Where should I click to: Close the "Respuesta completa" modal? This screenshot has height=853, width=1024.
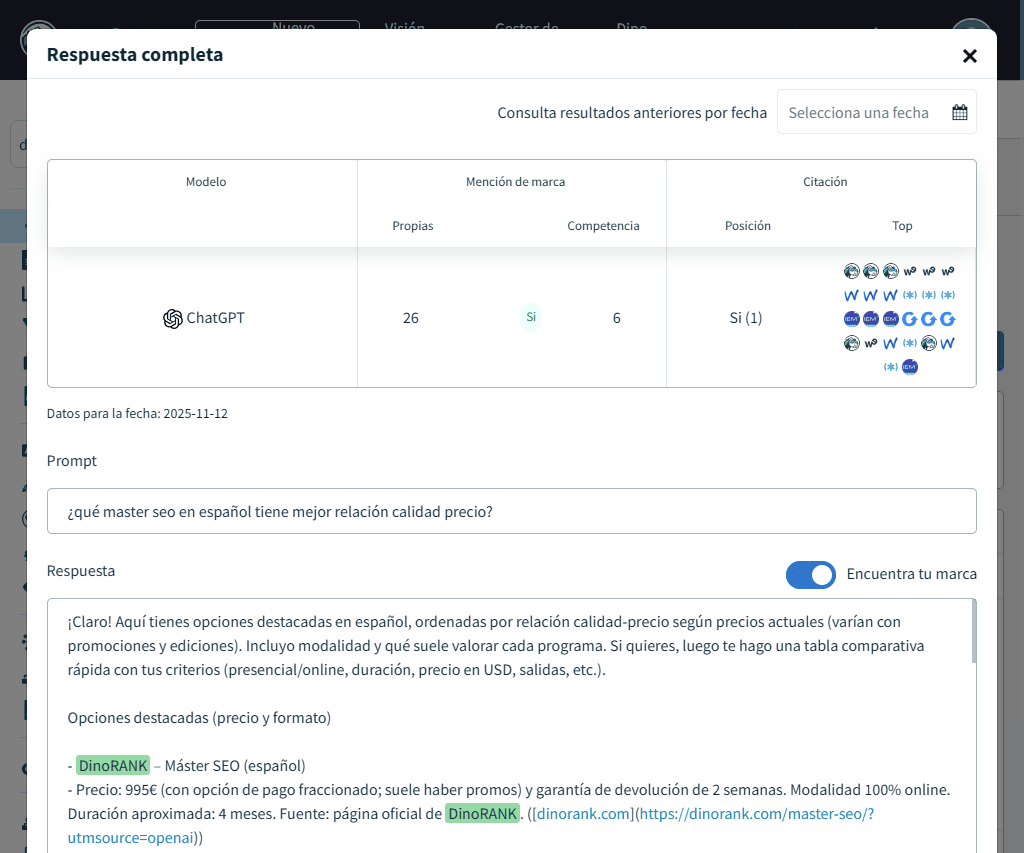969,56
